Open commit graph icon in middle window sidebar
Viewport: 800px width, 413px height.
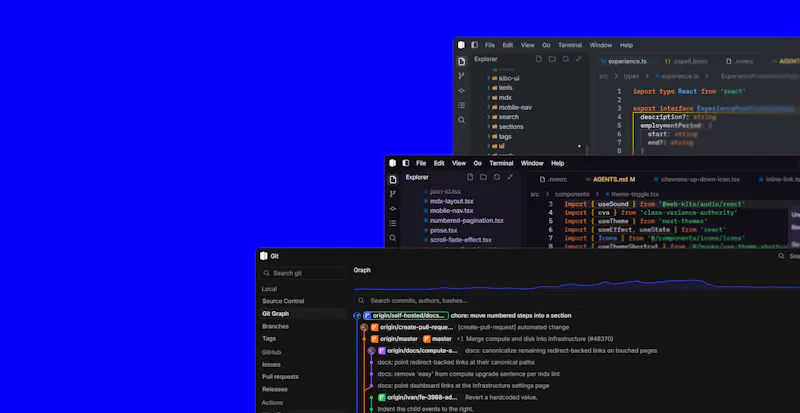coord(392,209)
